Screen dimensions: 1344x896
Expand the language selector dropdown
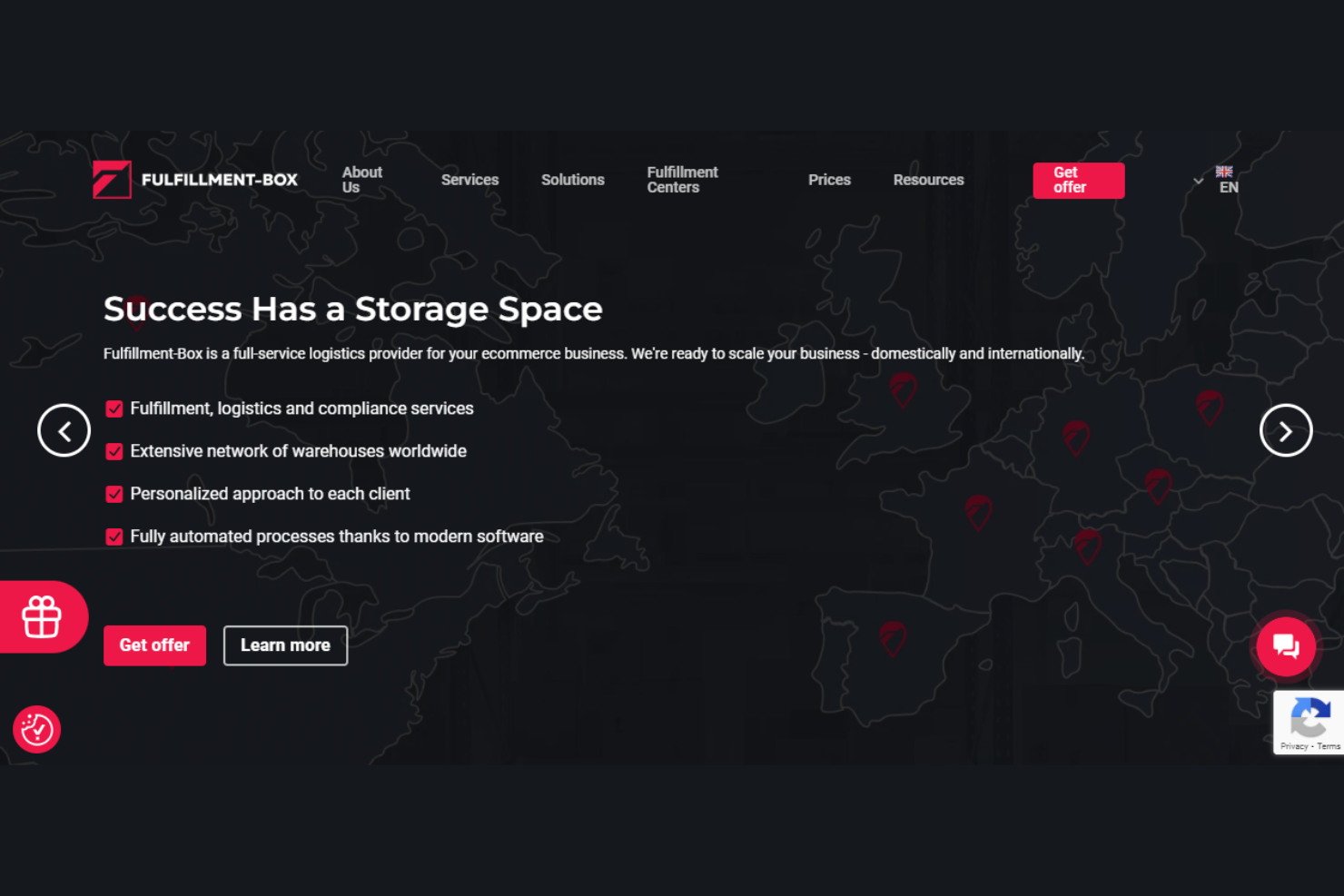(x=1199, y=181)
